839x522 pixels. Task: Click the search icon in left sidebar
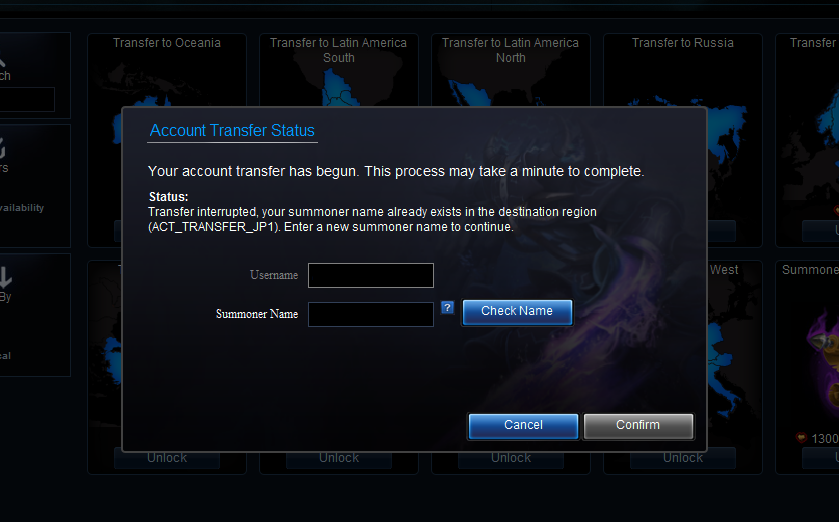click(x=2, y=58)
